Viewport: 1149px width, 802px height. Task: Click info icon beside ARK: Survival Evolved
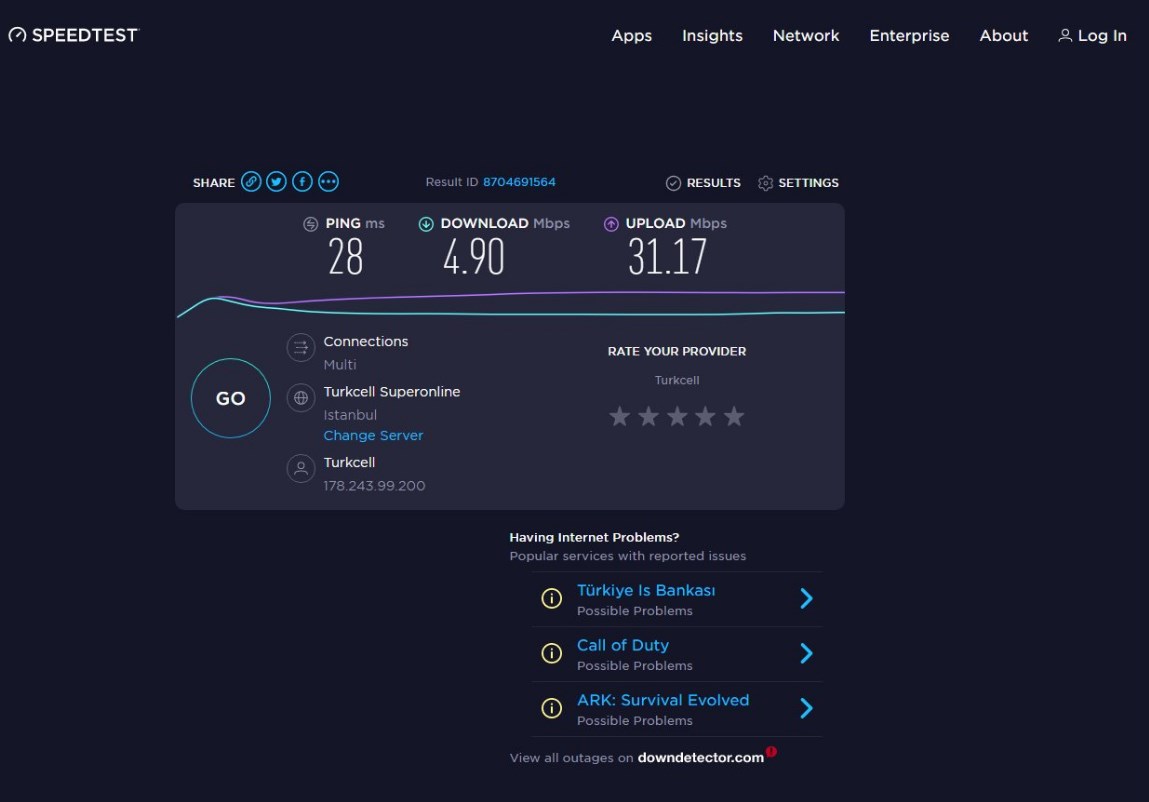[x=551, y=707]
